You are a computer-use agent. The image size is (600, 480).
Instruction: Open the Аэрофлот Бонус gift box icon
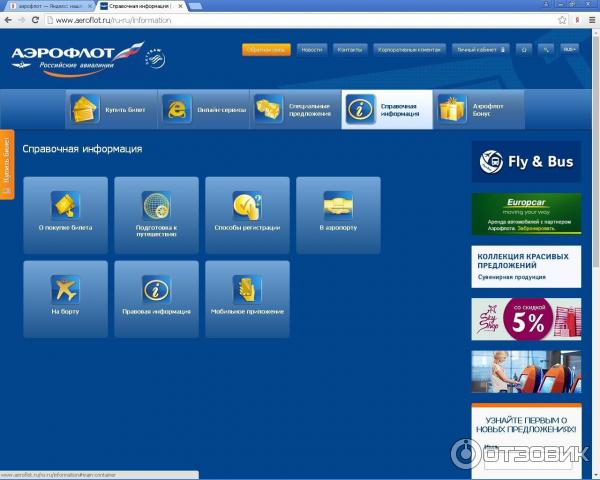point(452,109)
